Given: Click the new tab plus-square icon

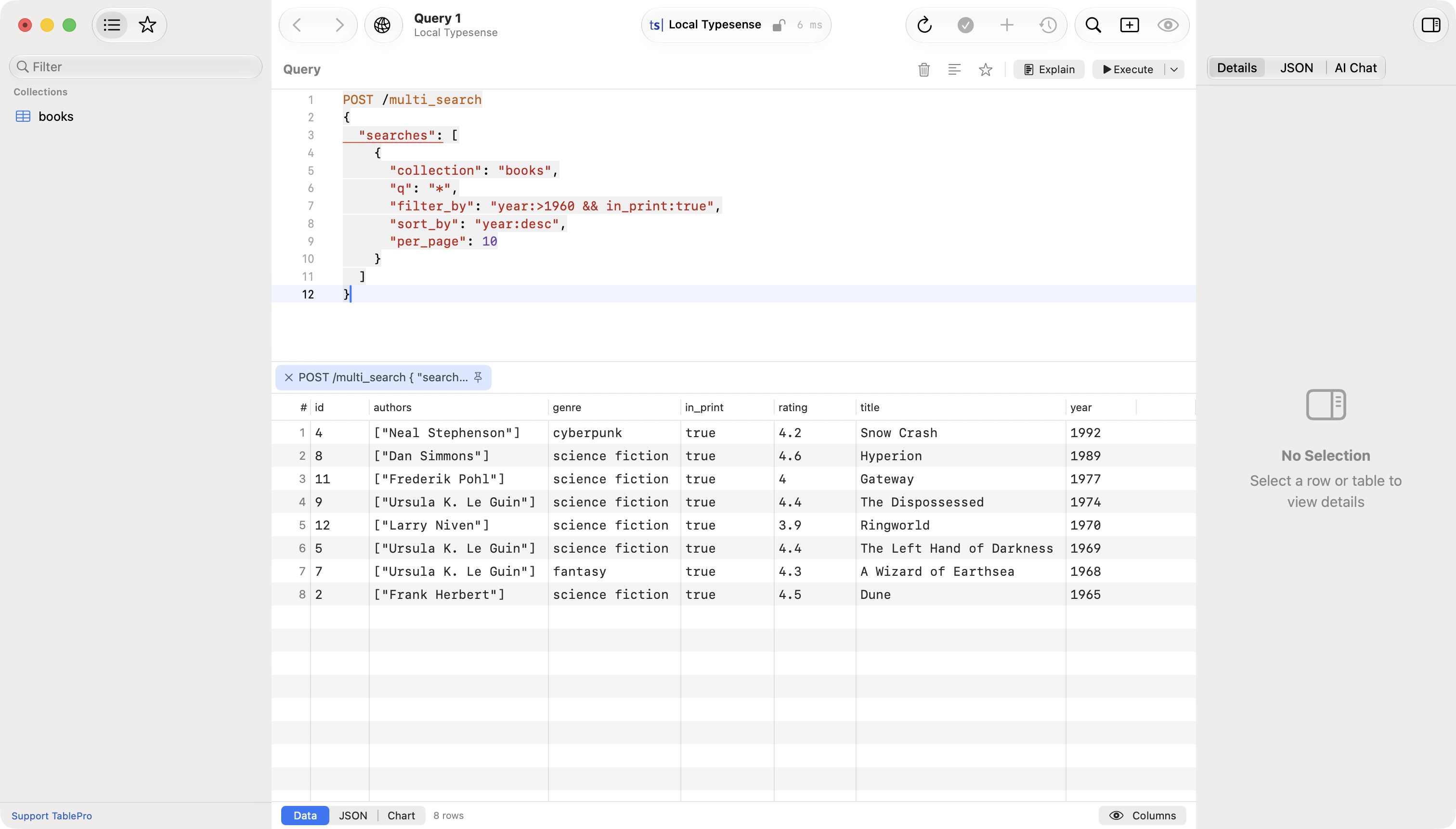Looking at the screenshot, I should pyautogui.click(x=1130, y=25).
